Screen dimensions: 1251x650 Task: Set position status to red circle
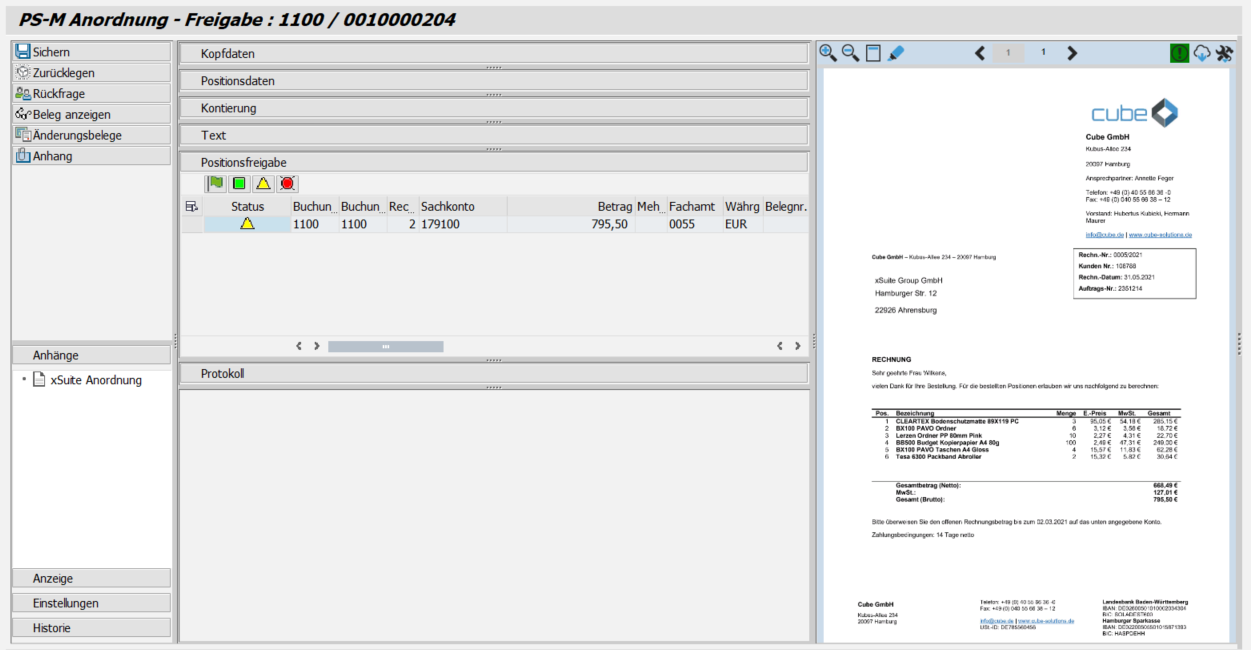tap(287, 183)
